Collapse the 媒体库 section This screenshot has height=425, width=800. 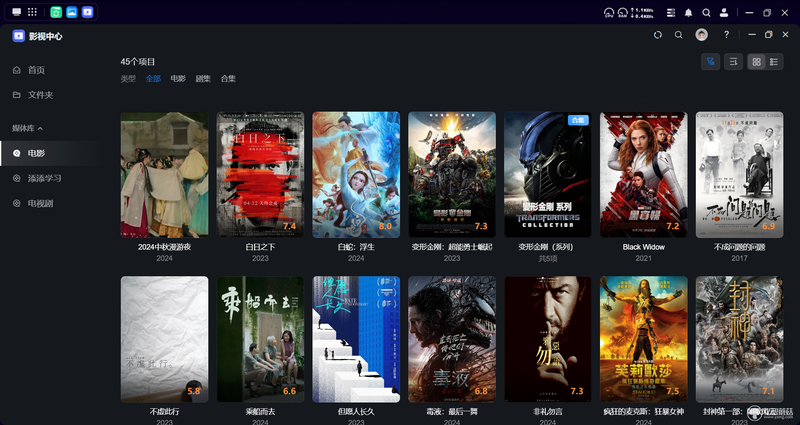(x=28, y=128)
